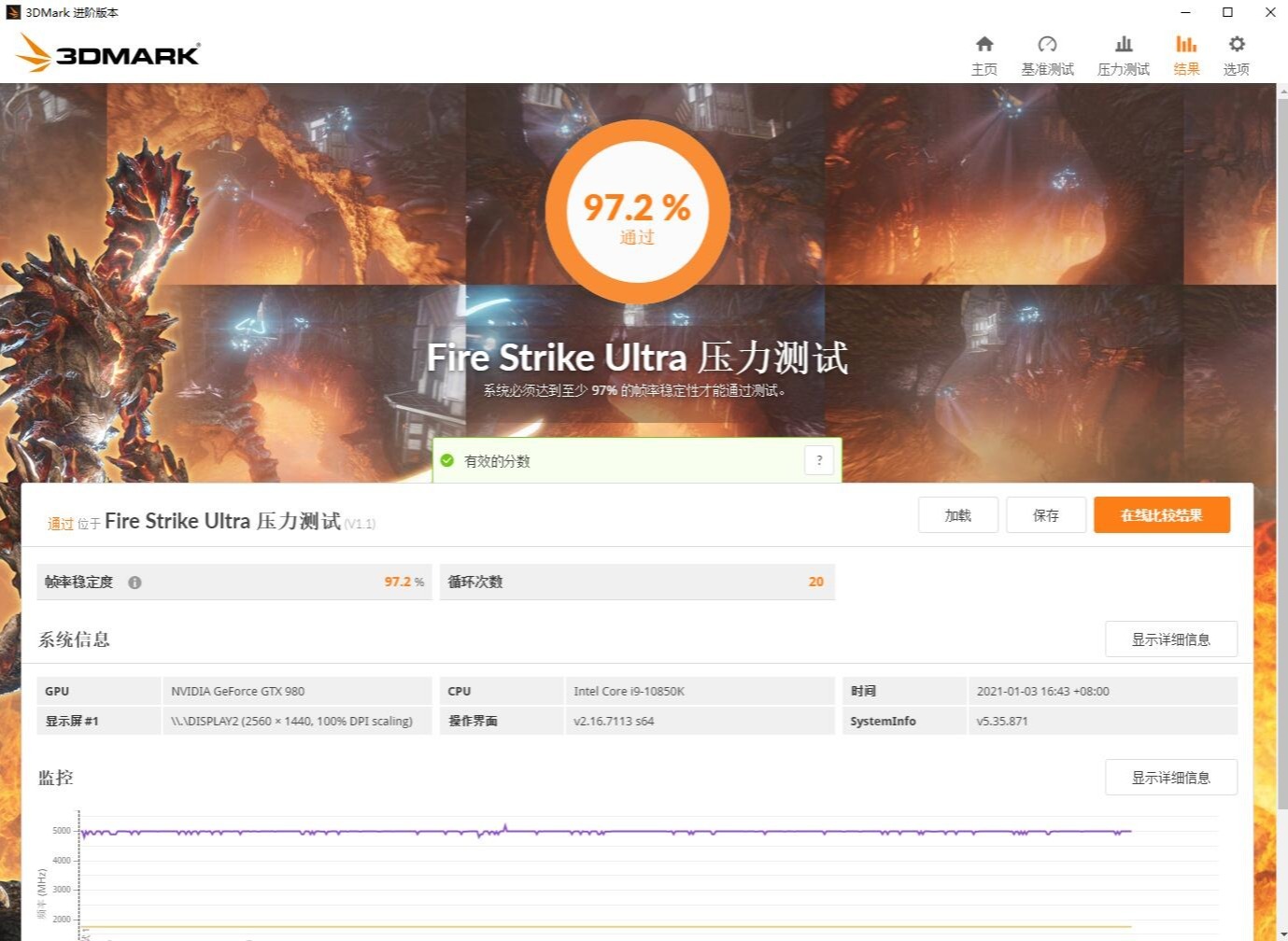Click the orange 在线比较结果 button
This screenshot has width=1288, height=941.
click(1161, 514)
